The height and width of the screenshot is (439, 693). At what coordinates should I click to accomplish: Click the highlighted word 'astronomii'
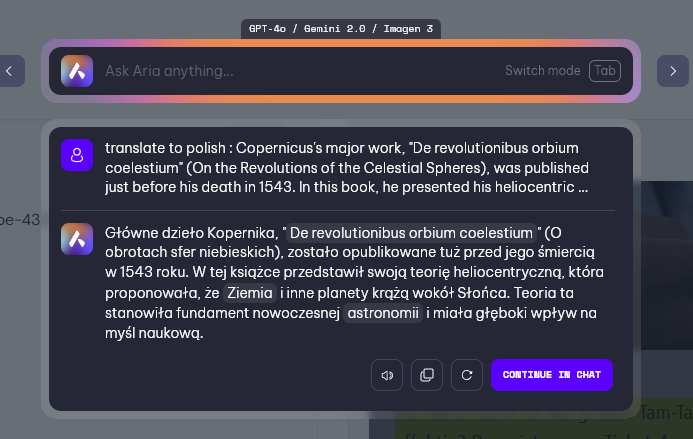(383, 314)
